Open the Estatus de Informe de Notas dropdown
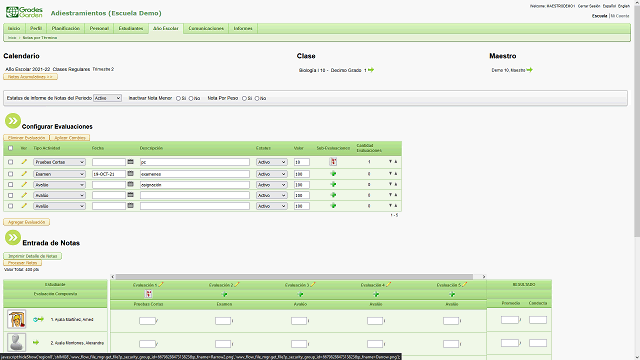This screenshot has width=640, height=360. click(107, 98)
